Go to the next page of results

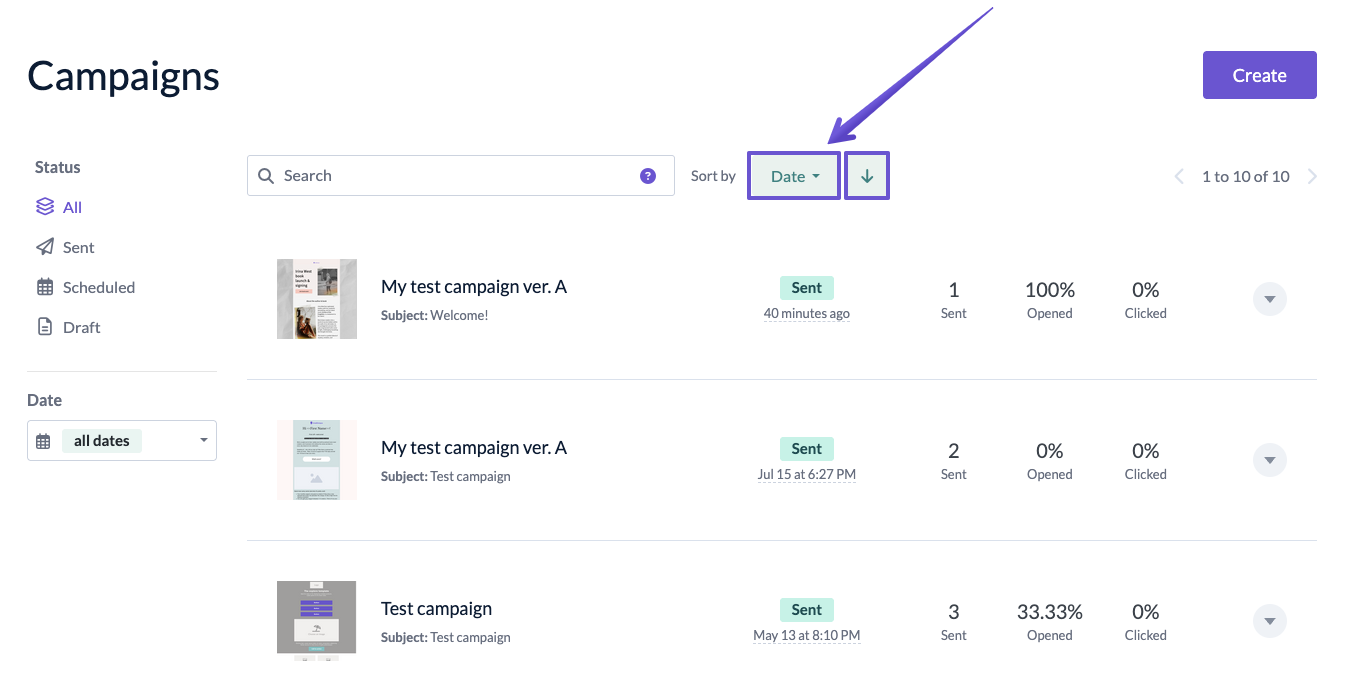[x=1312, y=177]
